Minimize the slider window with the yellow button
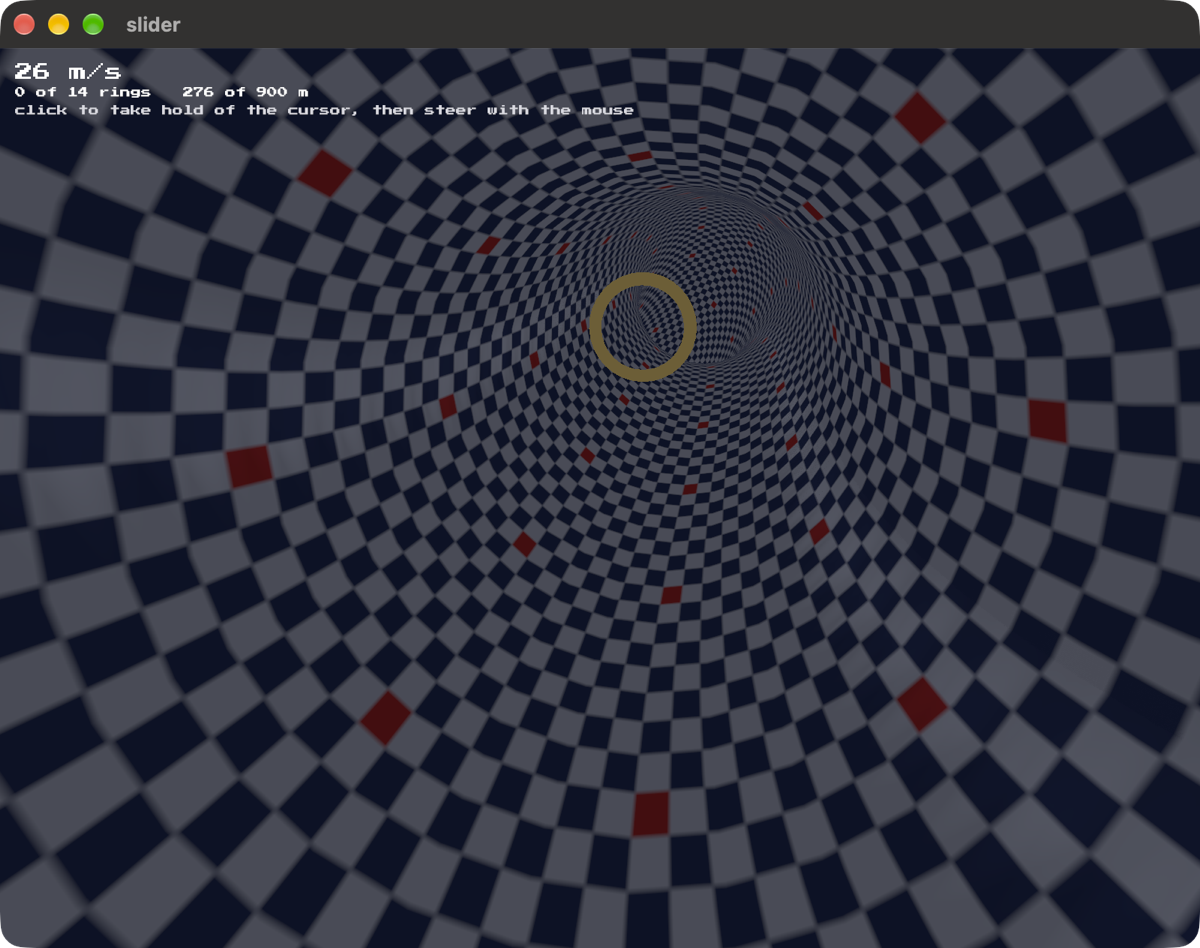 [x=59, y=24]
